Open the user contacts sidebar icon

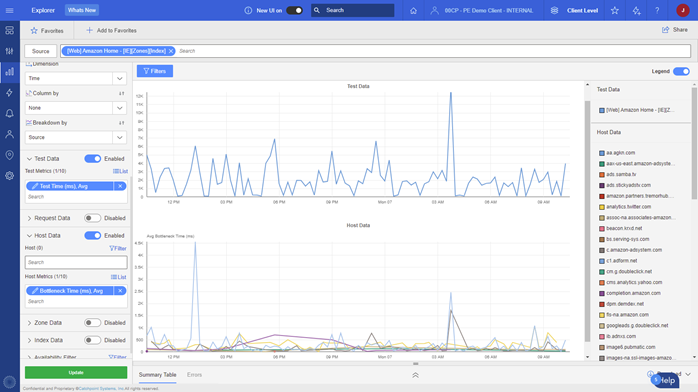[x=9, y=134]
